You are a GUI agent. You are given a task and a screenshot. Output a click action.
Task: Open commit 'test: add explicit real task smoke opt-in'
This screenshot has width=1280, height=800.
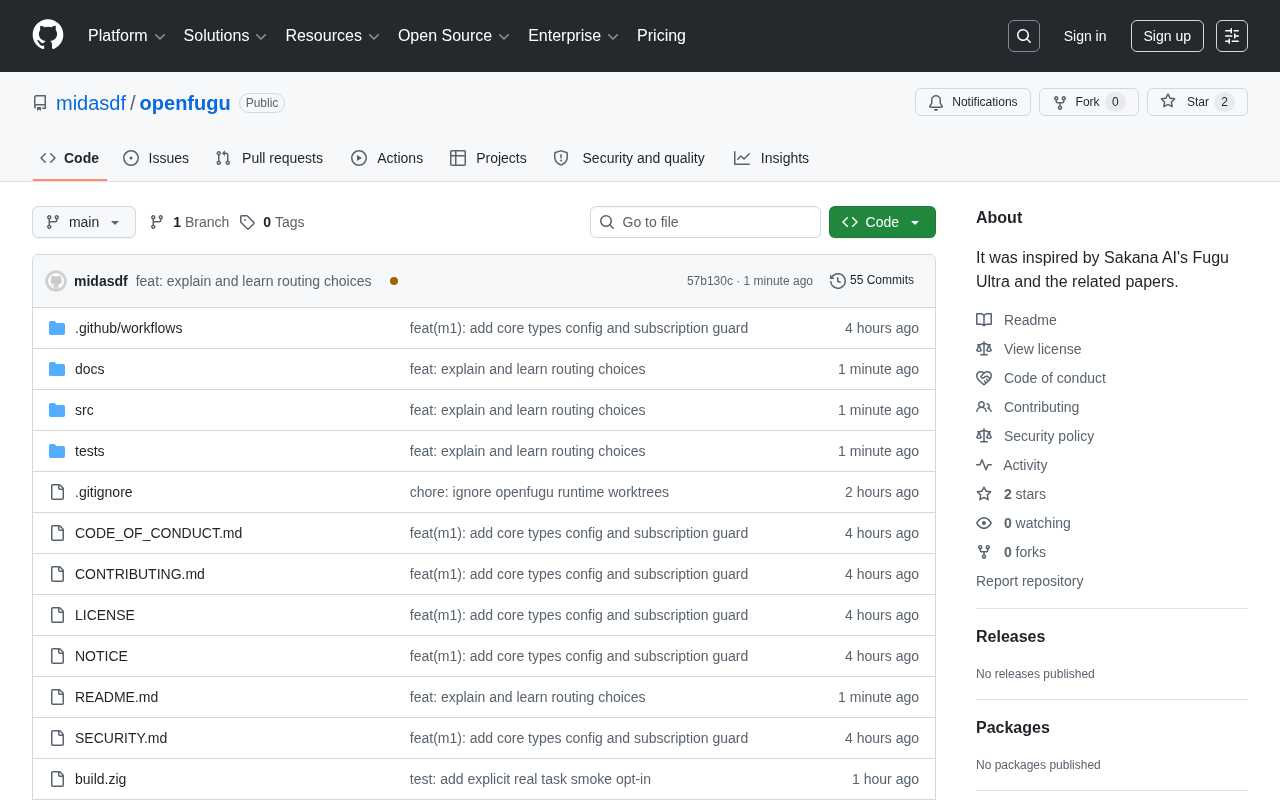530,779
